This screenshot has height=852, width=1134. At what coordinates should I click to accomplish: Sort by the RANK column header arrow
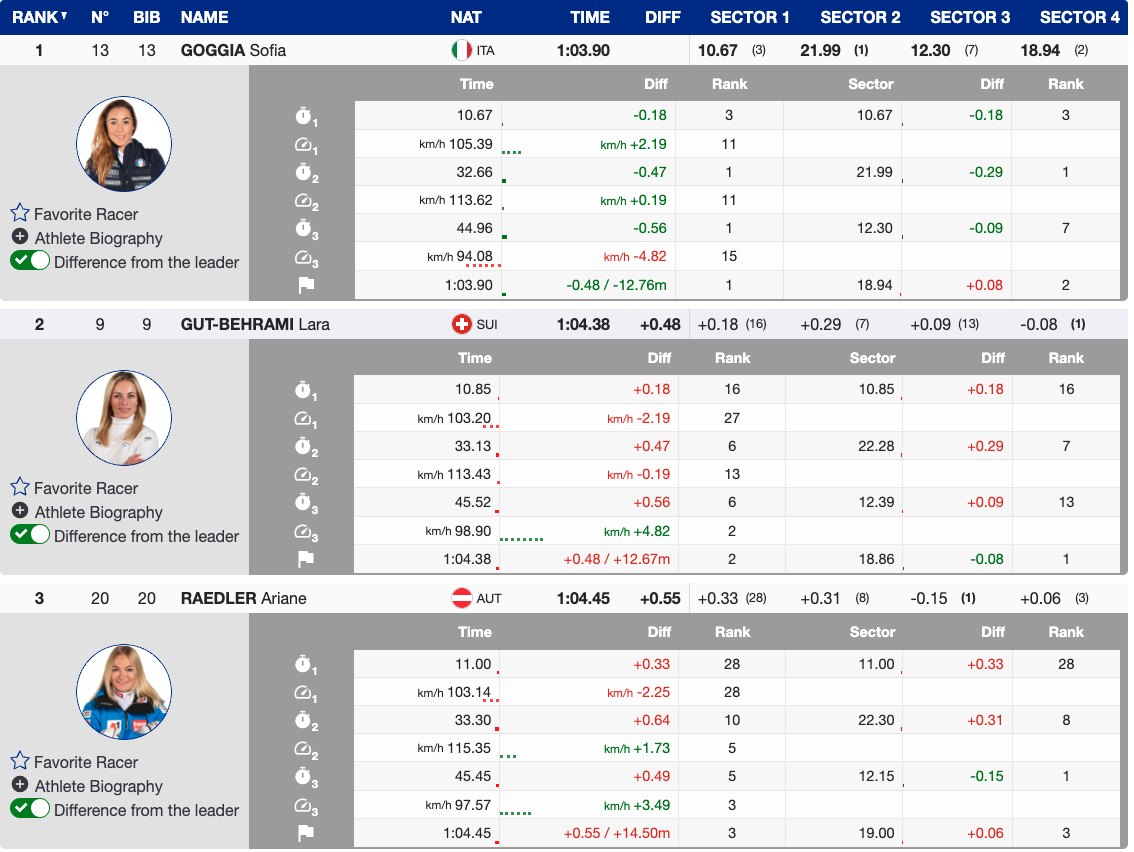[x=64, y=17]
